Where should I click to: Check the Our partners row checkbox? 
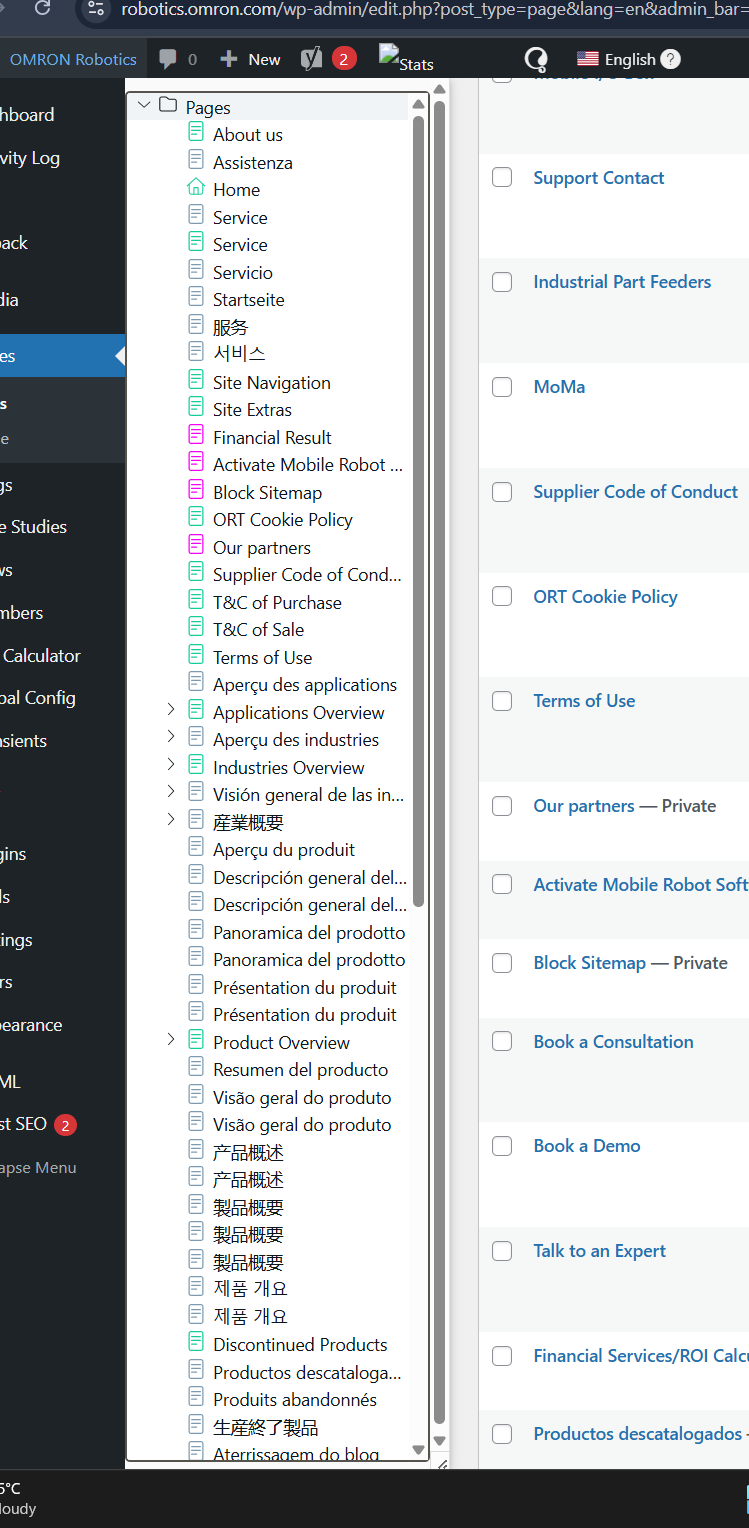[x=502, y=806]
